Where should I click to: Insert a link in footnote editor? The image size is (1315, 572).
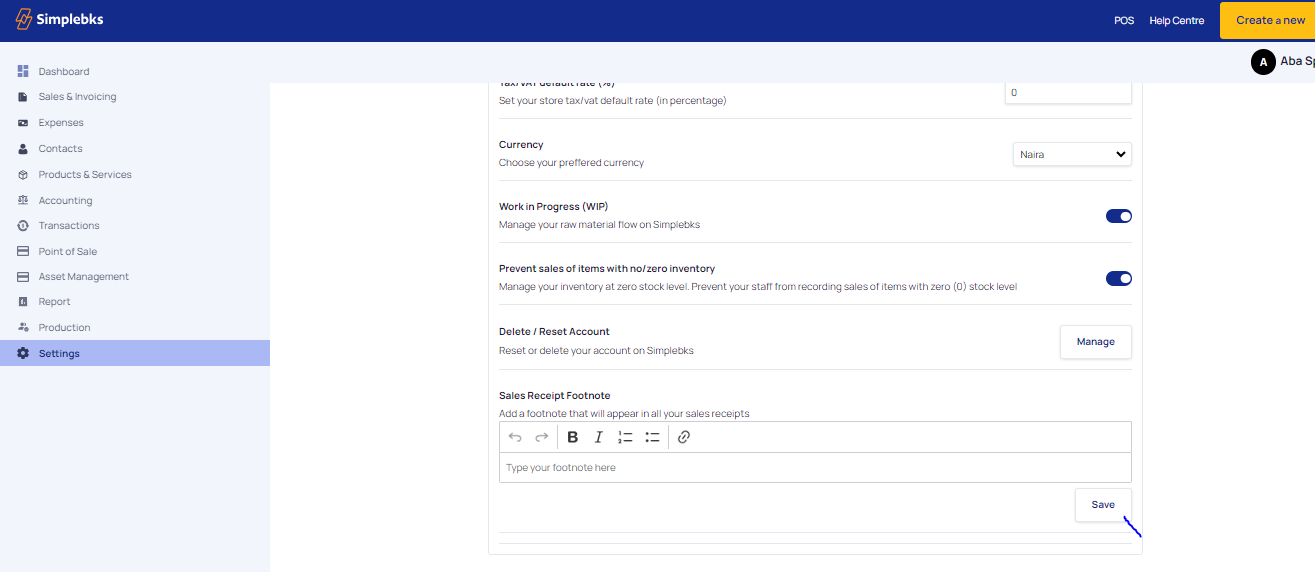(684, 437)
